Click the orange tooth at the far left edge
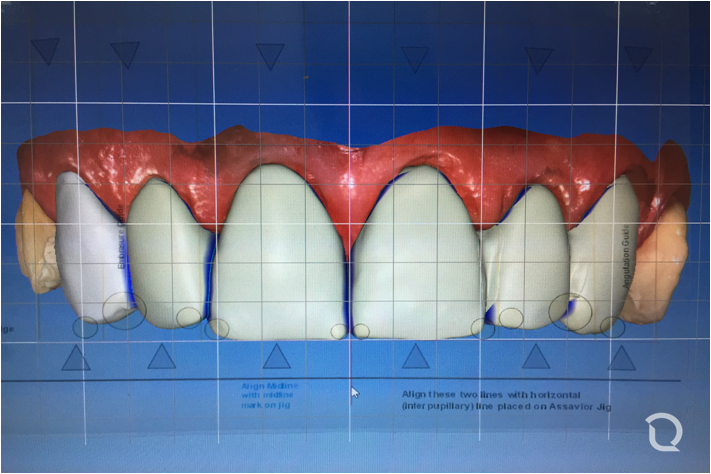Viewport: 711px width, 474px height. pyautogui.click(x=36, y=243)
